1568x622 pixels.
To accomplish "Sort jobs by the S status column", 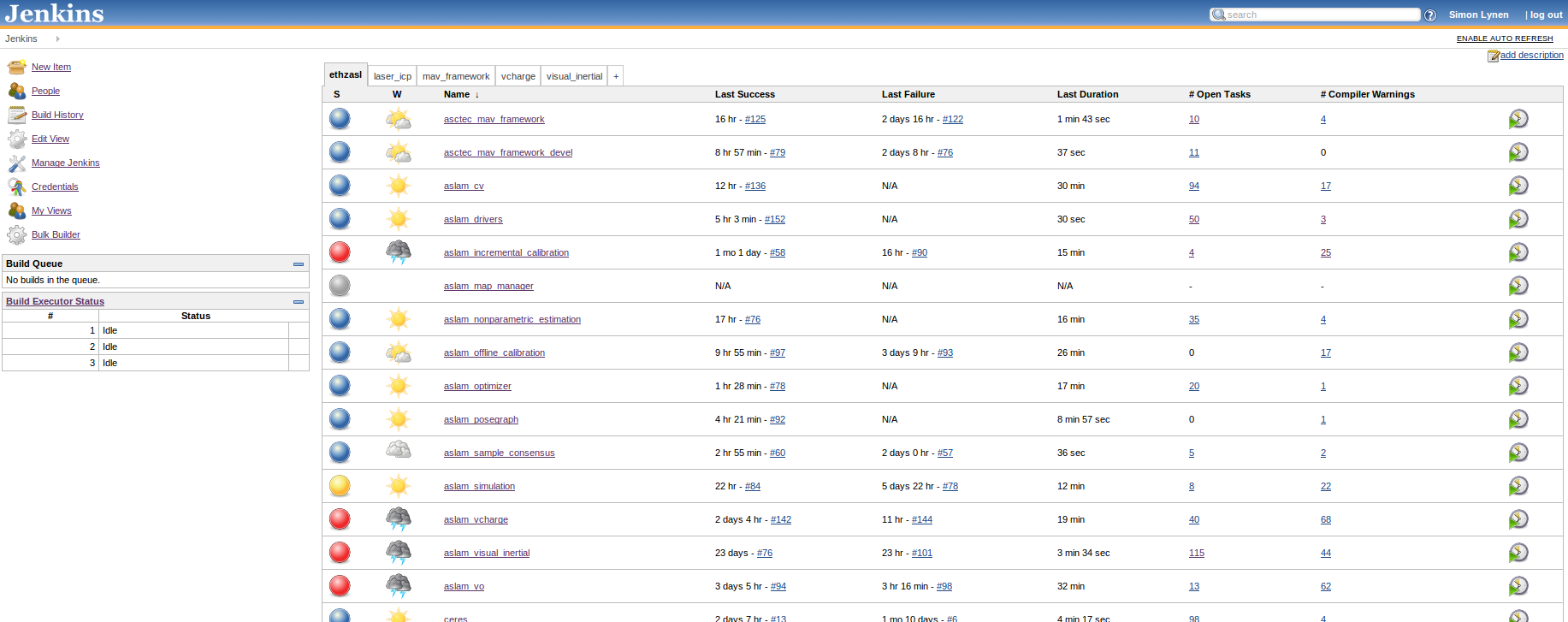I will (x=337, y=94).
